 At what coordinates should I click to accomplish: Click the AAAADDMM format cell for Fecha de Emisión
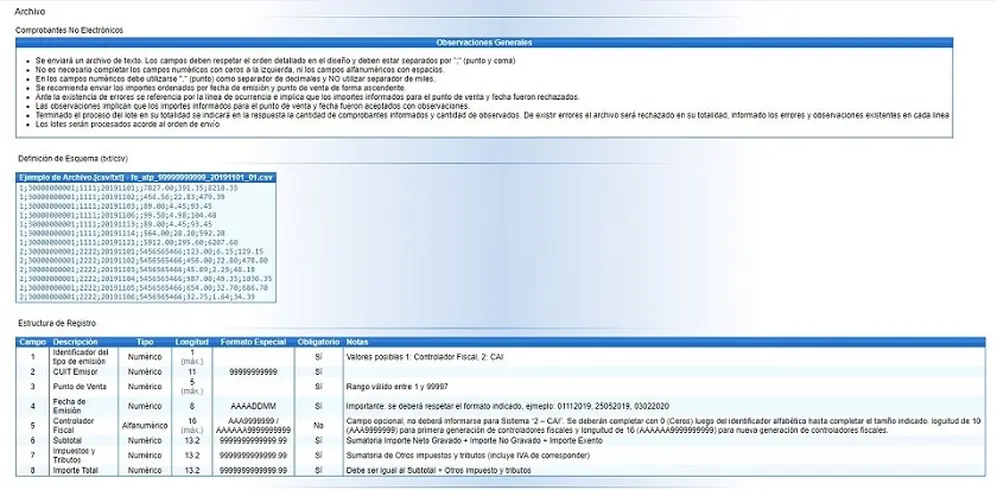[x=253, y=406]
